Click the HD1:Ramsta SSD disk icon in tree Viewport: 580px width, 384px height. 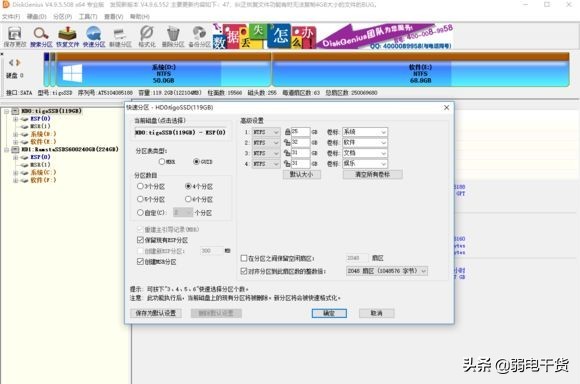15,149
